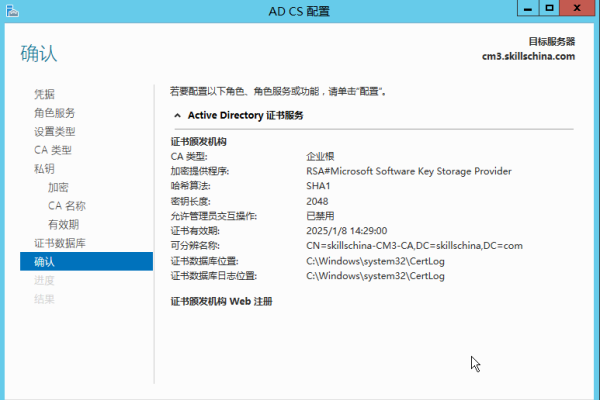Image resolution: width=600 pixels, height=400 pixels.
Task: Maximize the AD CS 配置 window
Action: pyautogui.click(x=549, y=9)
